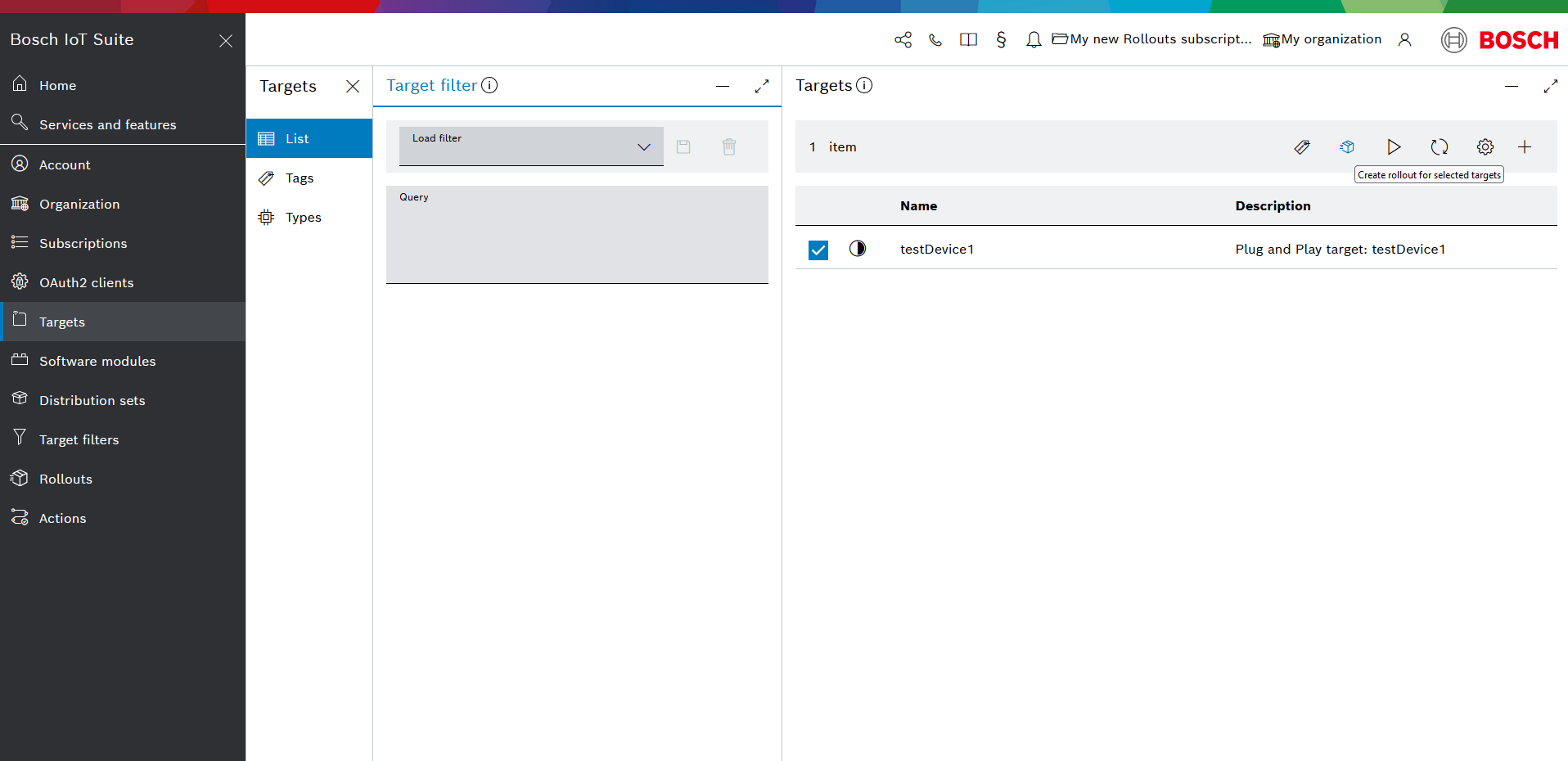The height and width of the screenshot is (761, 1568).
Task: Open the Load filter dropdown
Action: [531, 146]
